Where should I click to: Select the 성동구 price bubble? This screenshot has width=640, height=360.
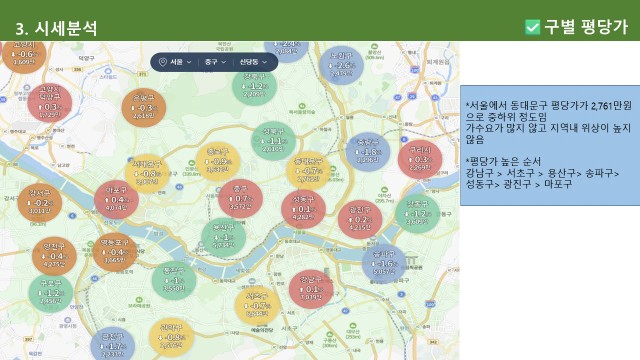click(303, 209)
